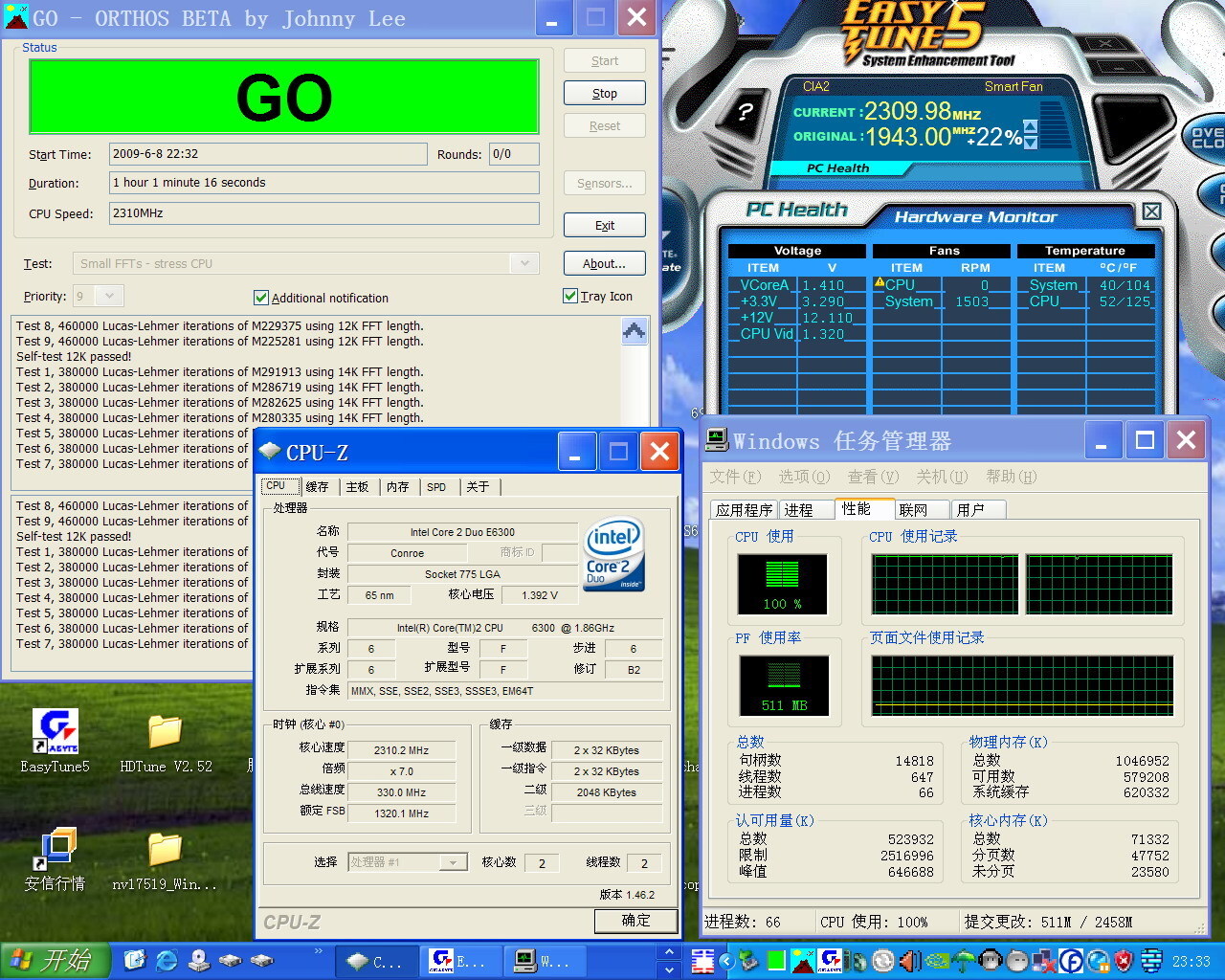The image size is (1225, 980).
Task: Click the CPU Speed field showing 2310MHz
Action: click(323, 213)
